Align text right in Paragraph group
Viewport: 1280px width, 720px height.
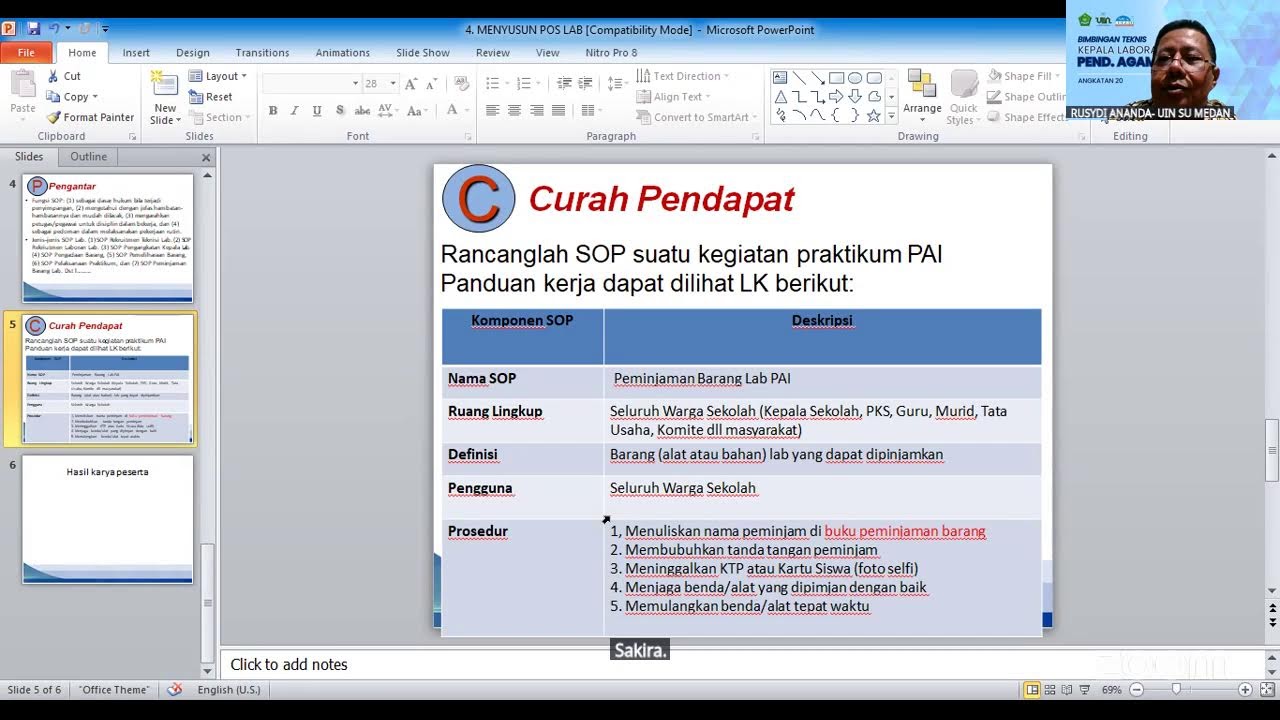click(x=536, y=110)
